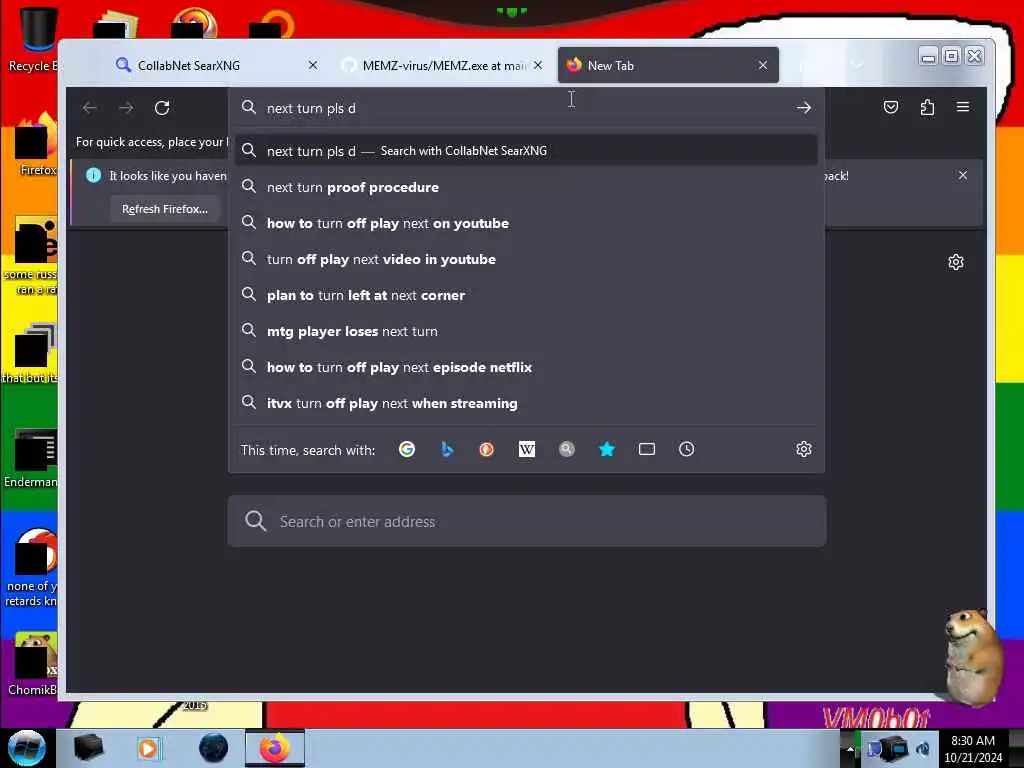This screenshot has height=768, width=1024.
Task: Close the CollabNet SearXNG tab
Action: pyautogui.click(x=313, y=65)
